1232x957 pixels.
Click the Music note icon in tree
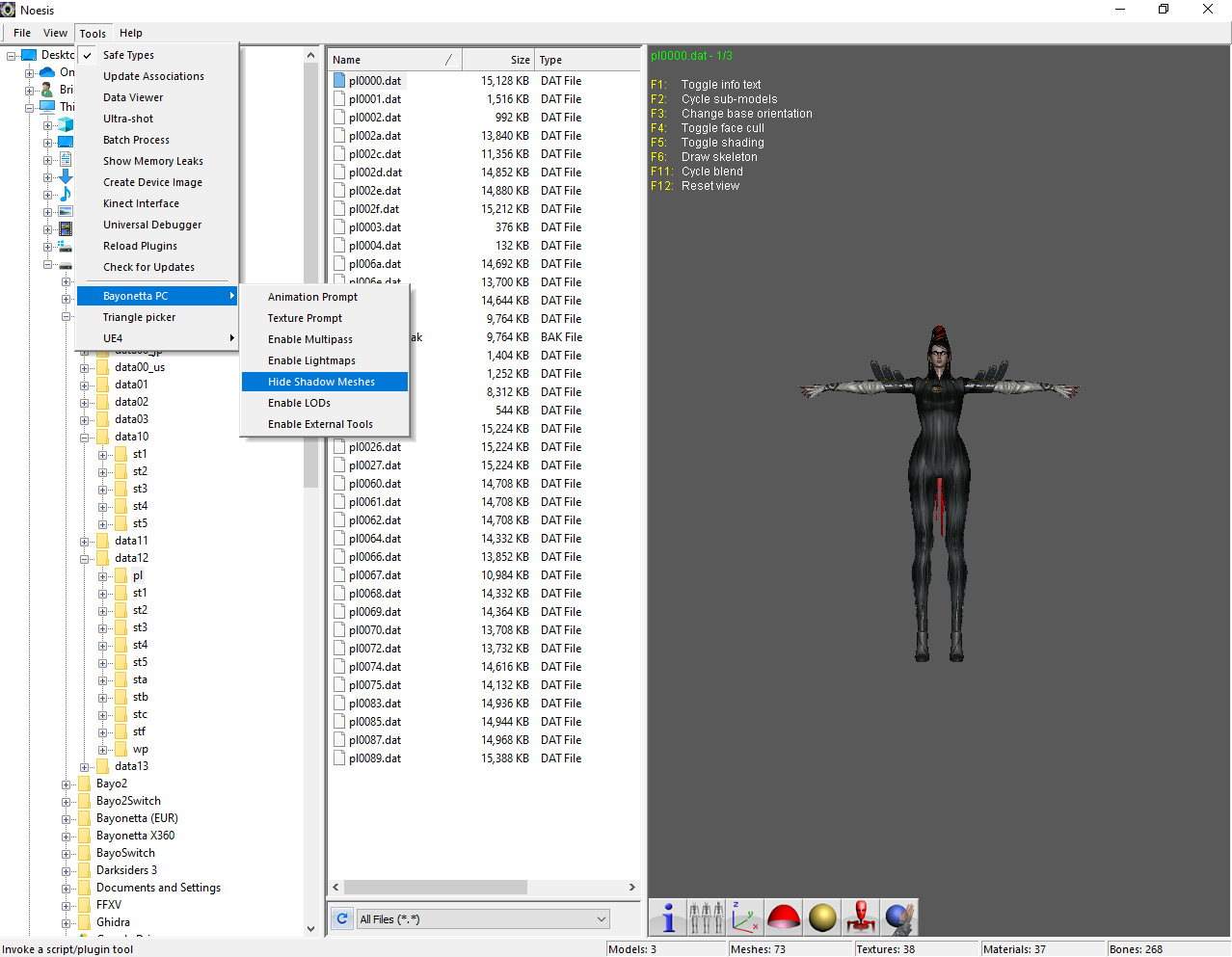click(x=66, y=194)
